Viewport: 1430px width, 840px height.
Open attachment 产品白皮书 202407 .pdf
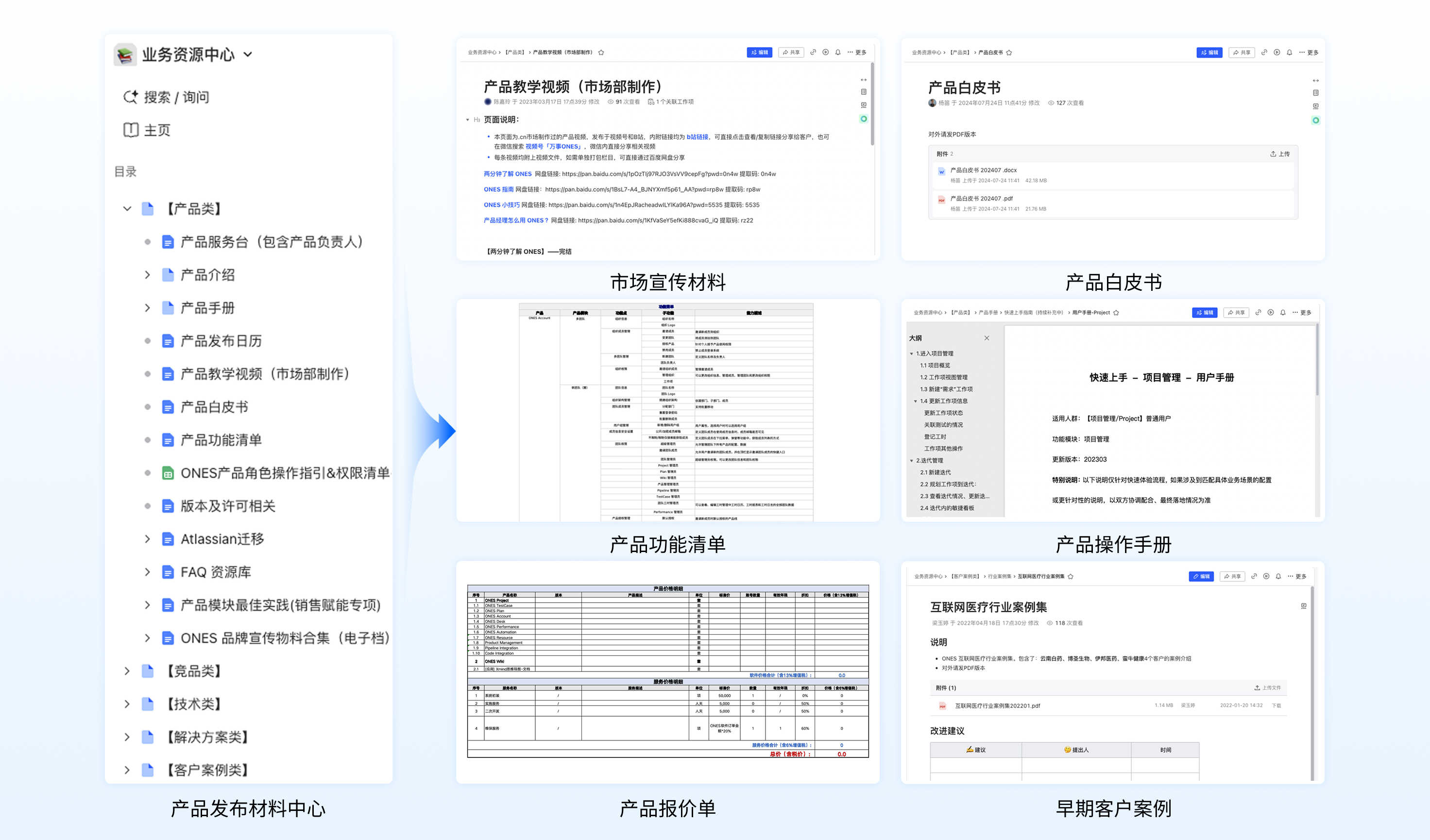pyautogui.click(x=981, y=199)
